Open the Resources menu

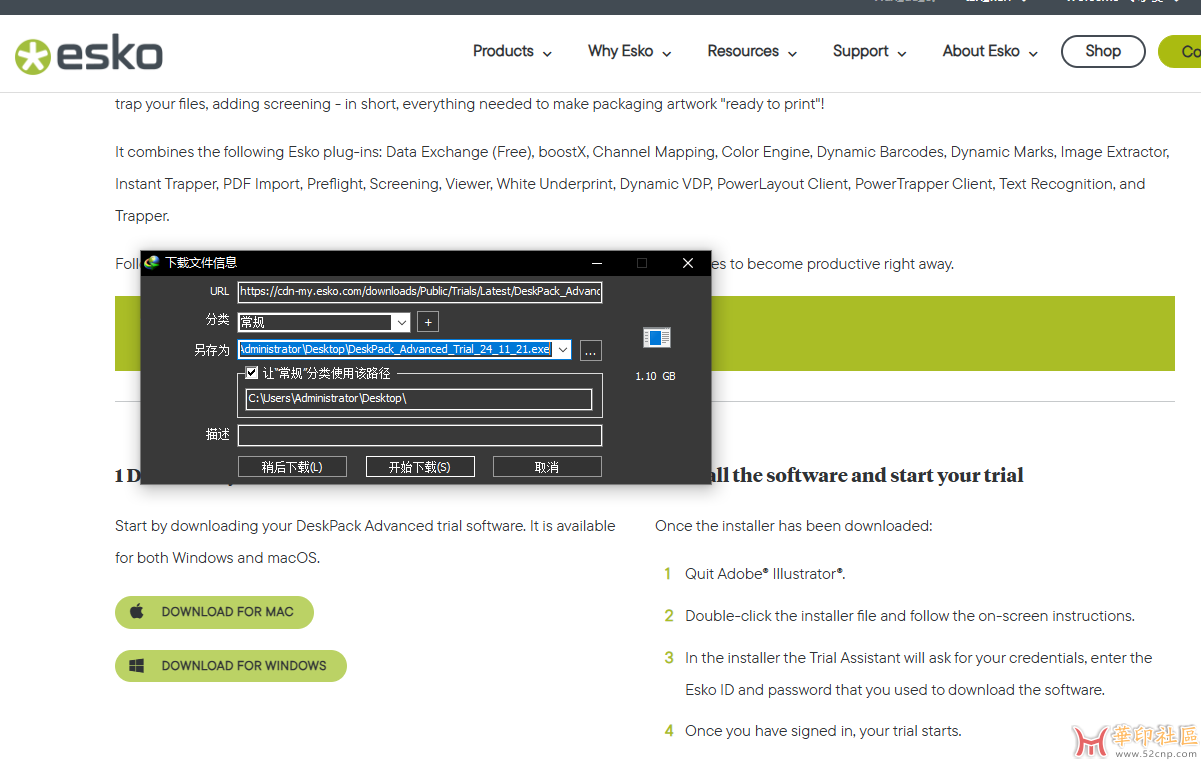(x=752, y=51)
